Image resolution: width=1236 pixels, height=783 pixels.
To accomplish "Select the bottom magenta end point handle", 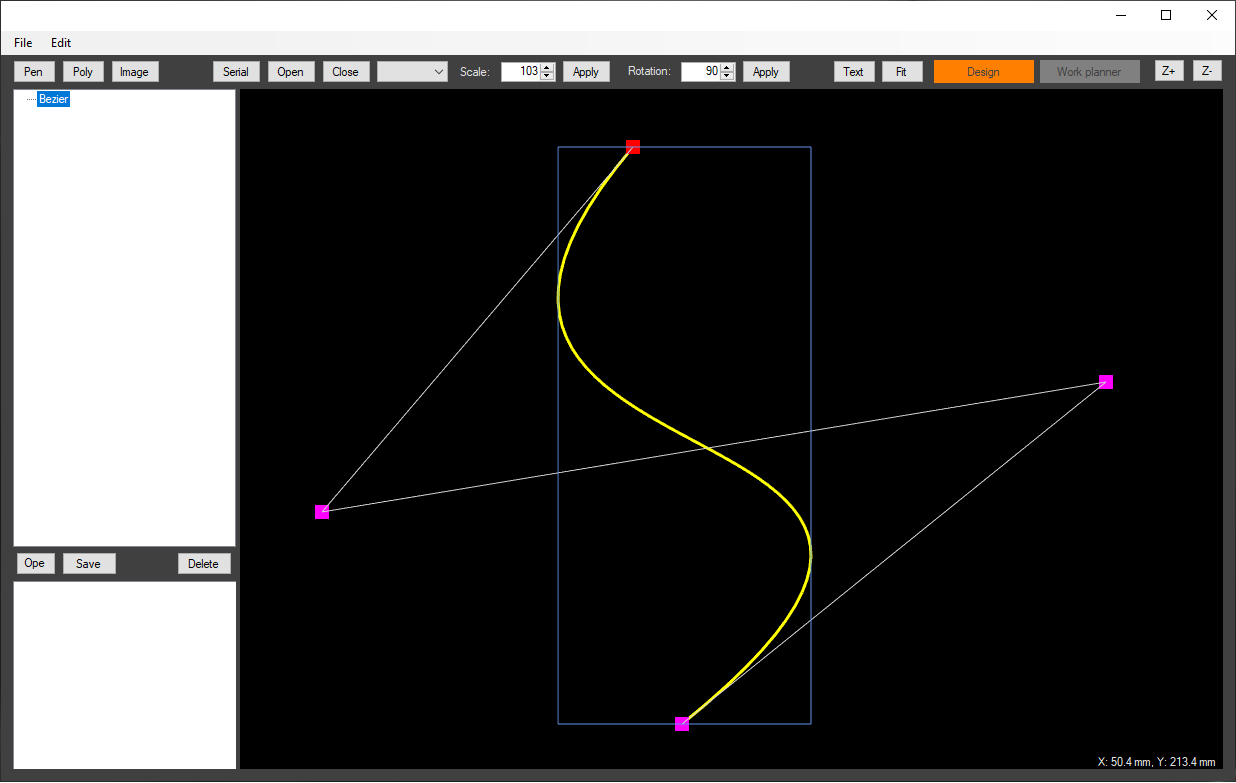I will pyautogui.click(x=682, y=724).
